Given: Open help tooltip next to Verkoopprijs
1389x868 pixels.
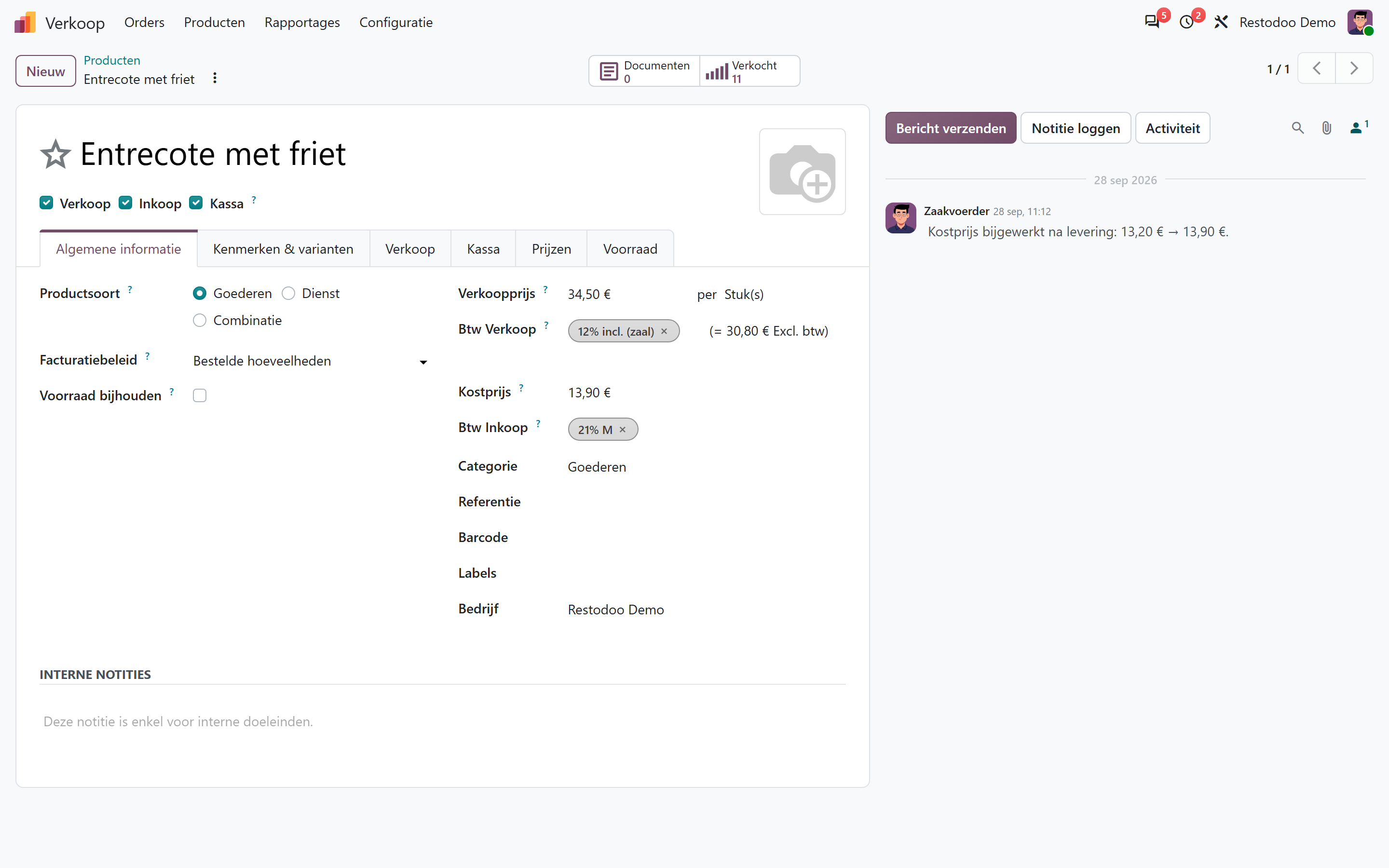Looking at the screenshot, I should click(x=545, y=289).
